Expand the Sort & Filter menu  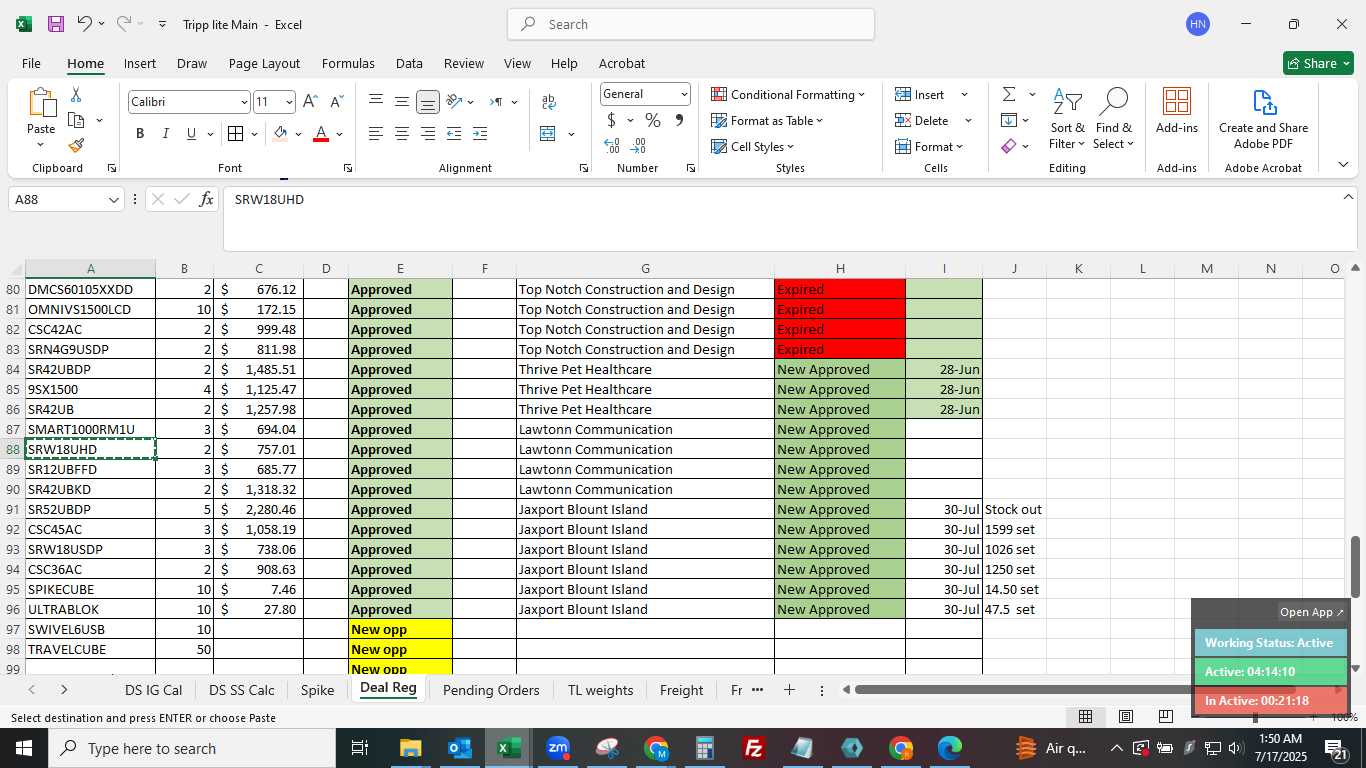(x=1068, y=119)
